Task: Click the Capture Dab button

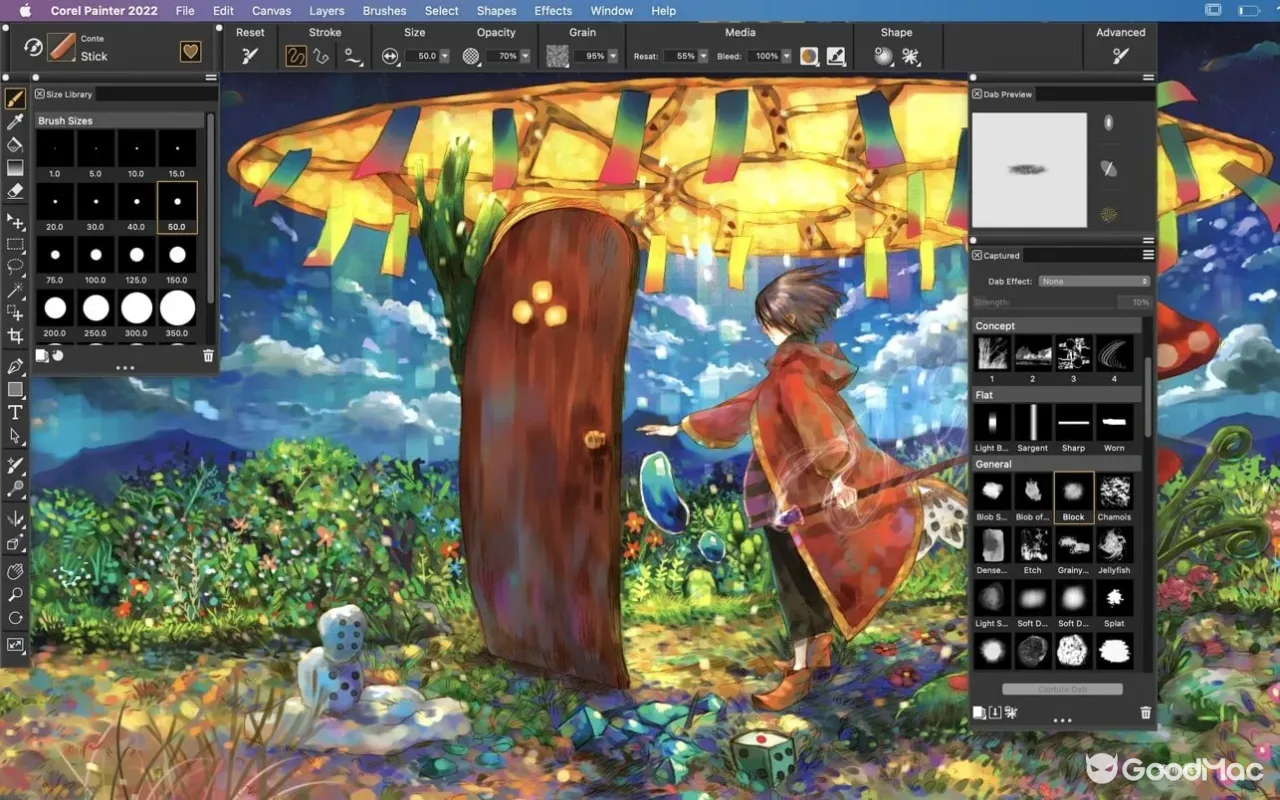Action: (x=1062, y=689)
